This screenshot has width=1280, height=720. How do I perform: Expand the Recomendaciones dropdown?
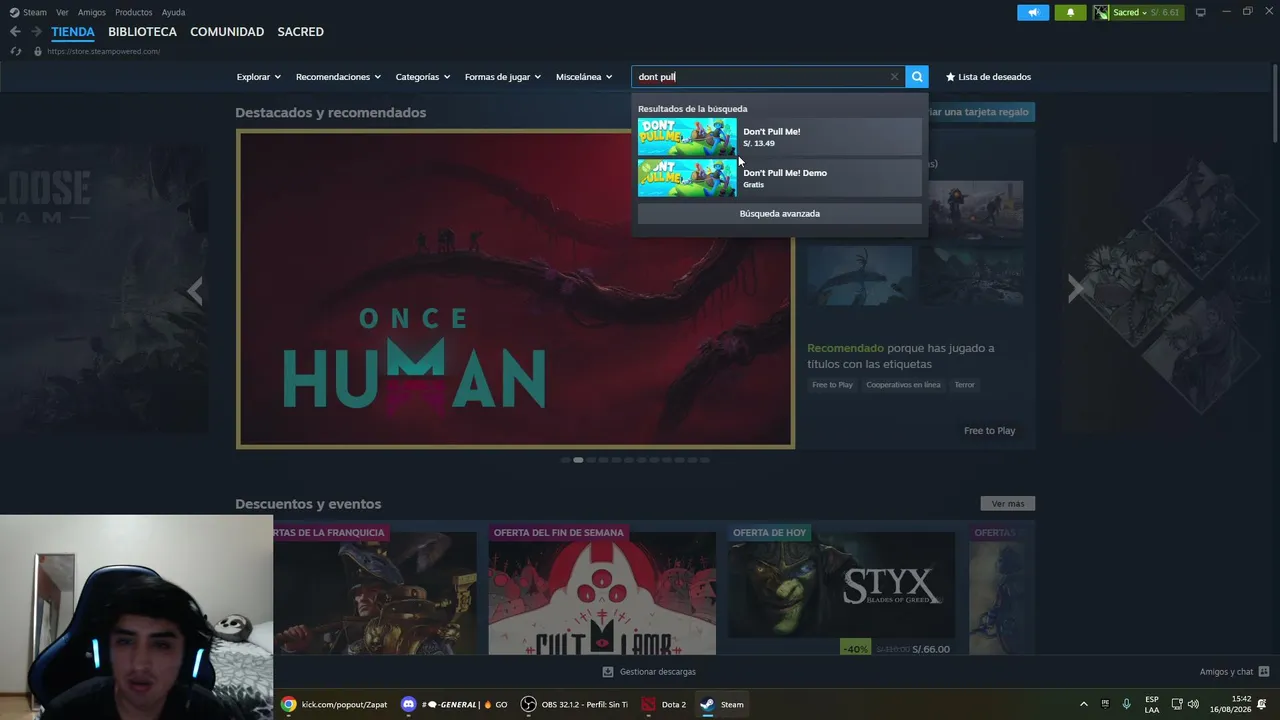click(x=338, y=77)
